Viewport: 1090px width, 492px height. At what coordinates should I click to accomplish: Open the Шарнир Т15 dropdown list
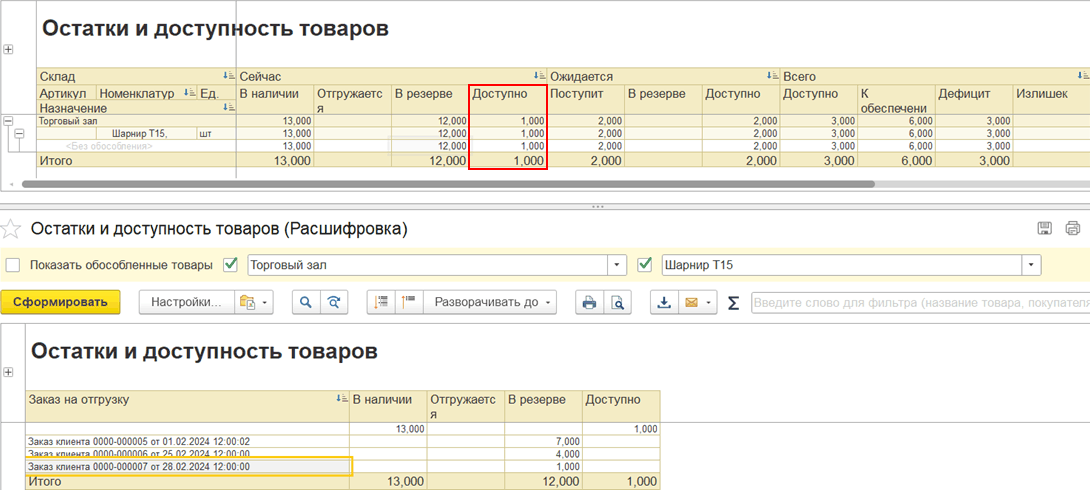coord(1031,265)
